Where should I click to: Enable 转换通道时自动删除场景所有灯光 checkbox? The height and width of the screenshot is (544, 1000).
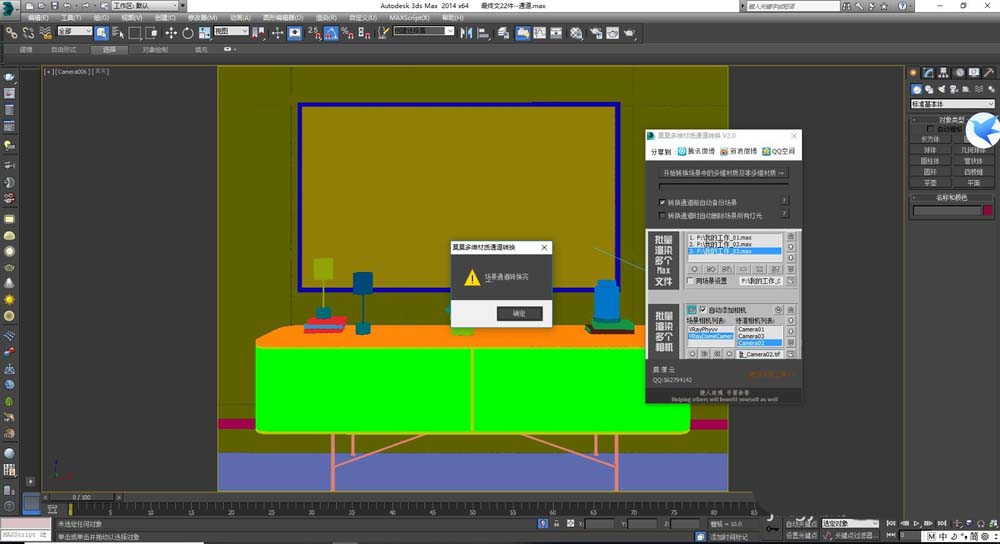click(x=662, y=215)
